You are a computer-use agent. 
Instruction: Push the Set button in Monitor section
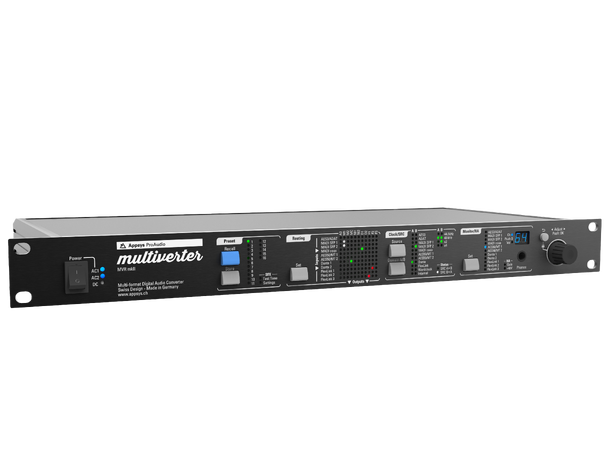pyautogui.click(x=471, y=264)
